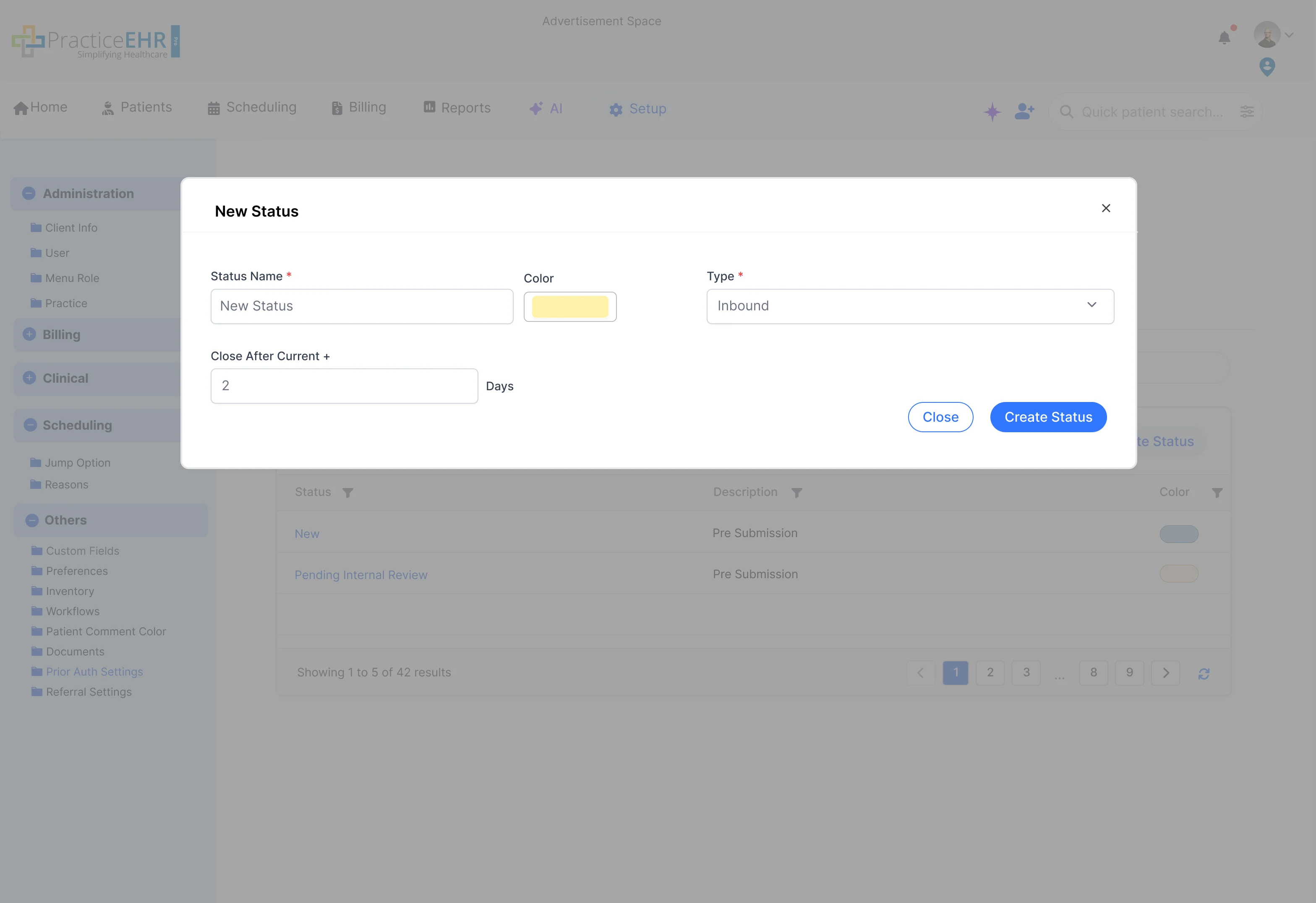Collapse the Administration section
Viewport: 1316px width, 903px height.
tap(29, 193)
